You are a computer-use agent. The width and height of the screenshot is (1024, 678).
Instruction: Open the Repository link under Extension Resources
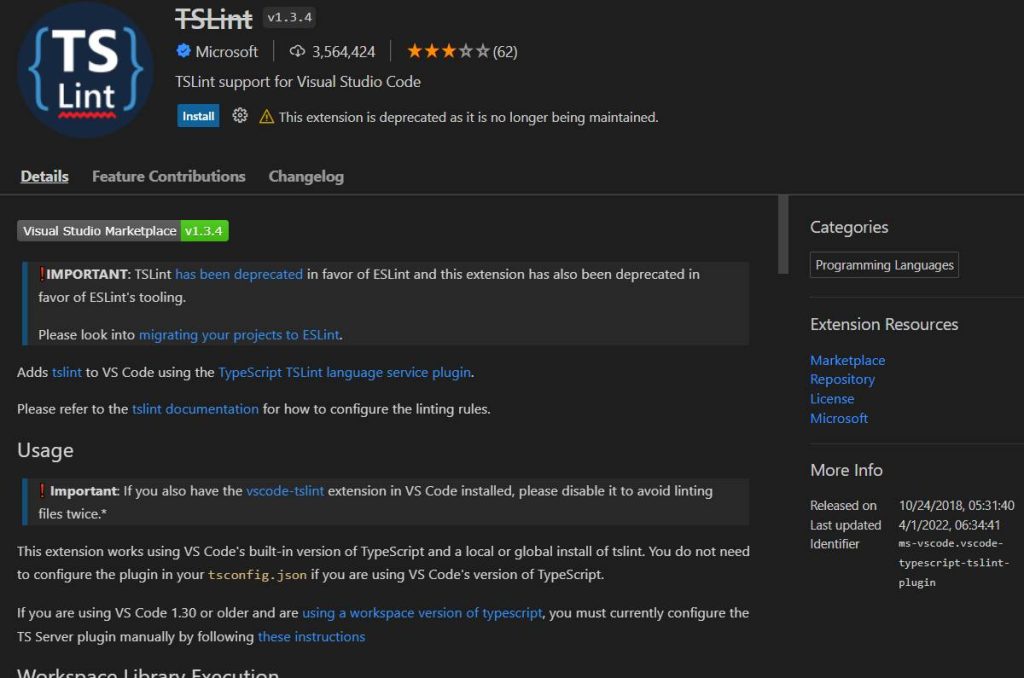pos(842,379)
